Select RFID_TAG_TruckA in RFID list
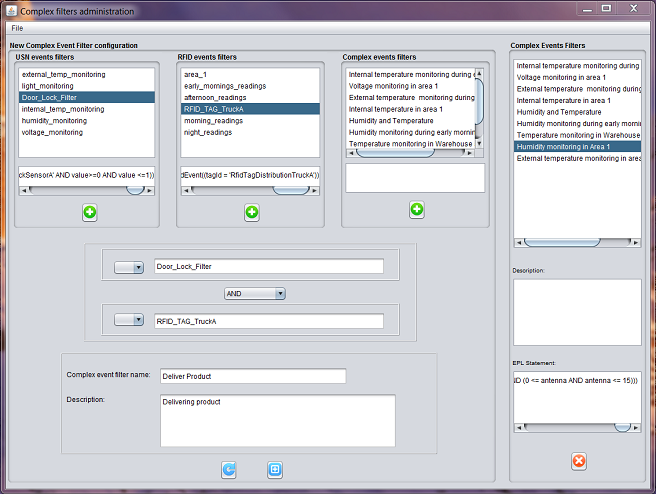This screenshot has height=494, width=656. (x=250, y=109)
